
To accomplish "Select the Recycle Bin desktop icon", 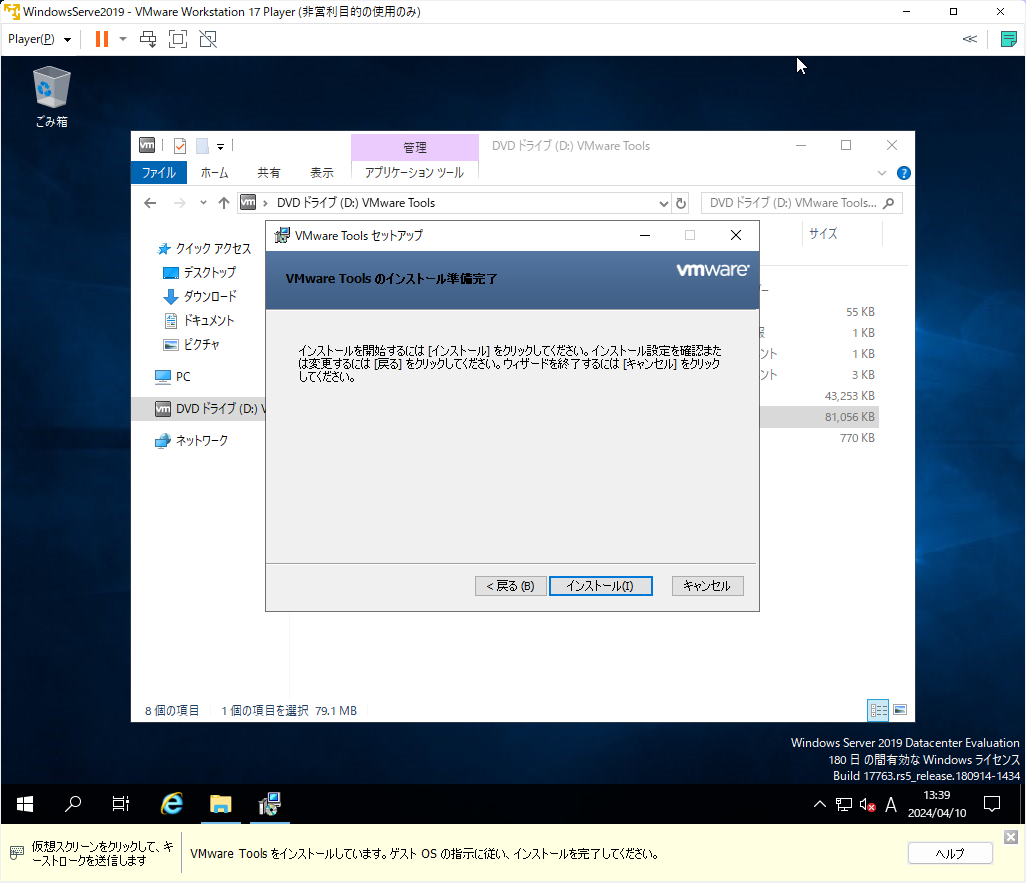I will [52, 96].
